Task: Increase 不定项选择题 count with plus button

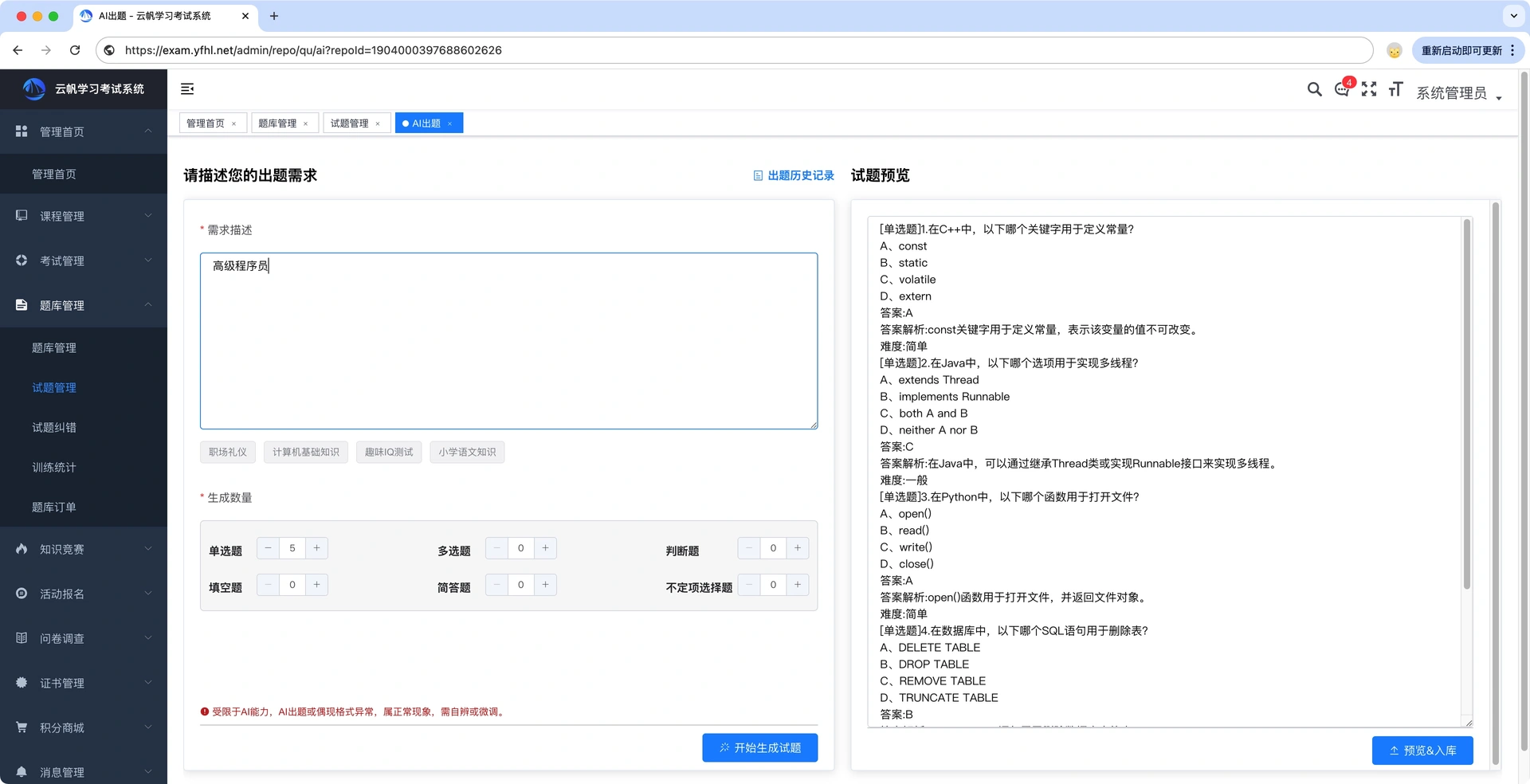Action: click(x=798, y=585)
